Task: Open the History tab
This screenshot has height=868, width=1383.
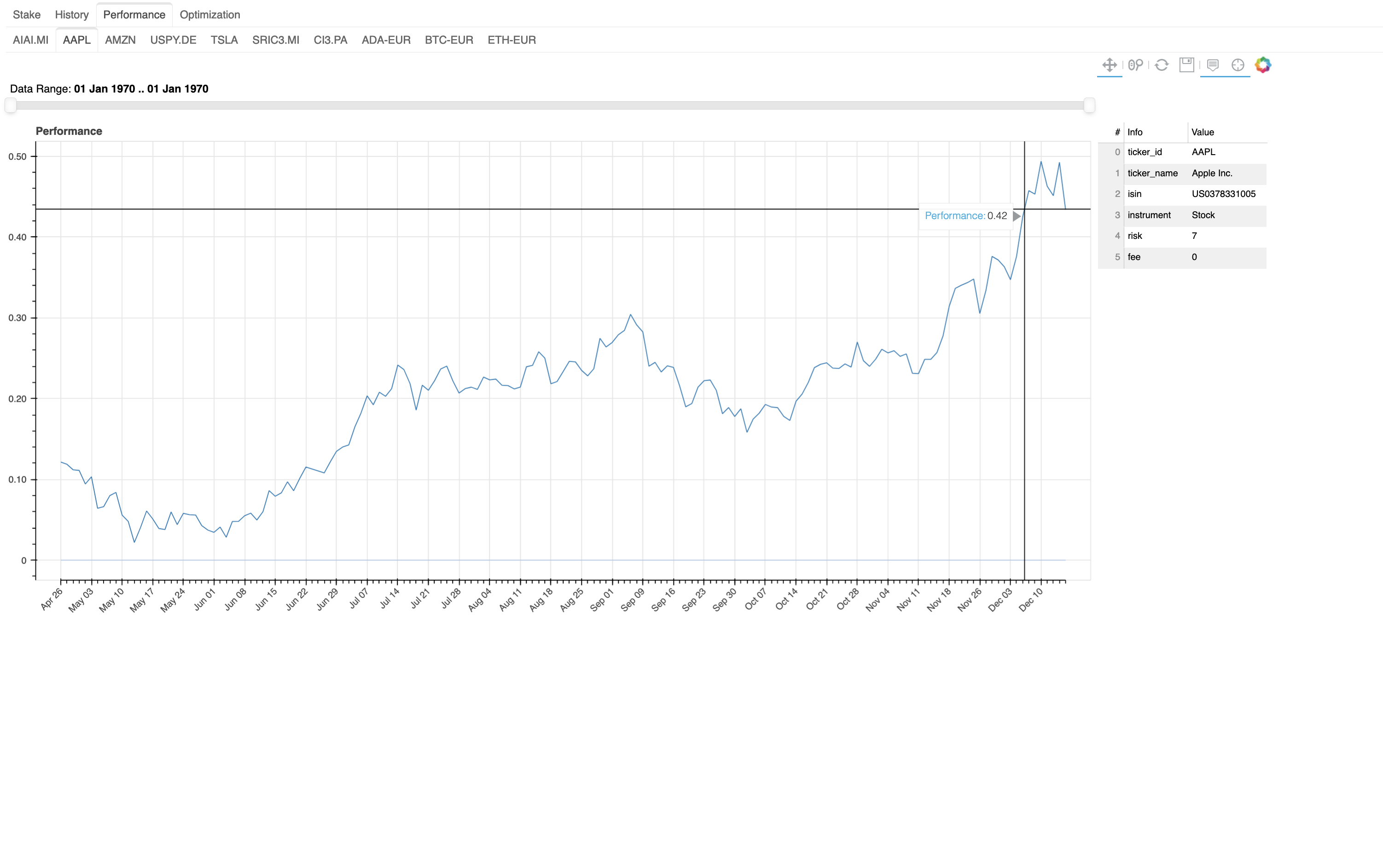Action: (x=72, y=14)
